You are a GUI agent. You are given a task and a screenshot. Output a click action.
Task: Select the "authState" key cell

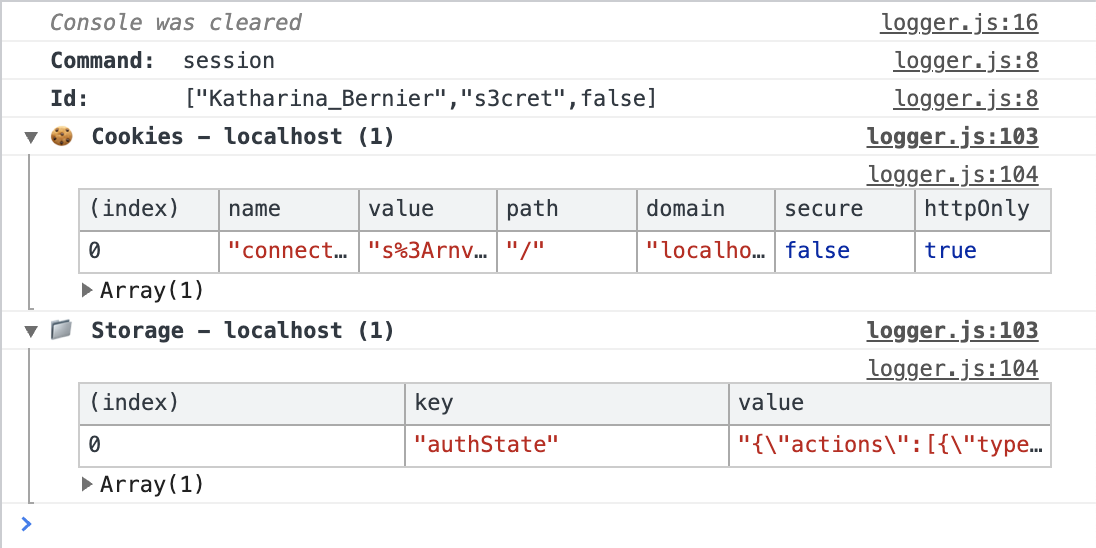coord(566,445)
